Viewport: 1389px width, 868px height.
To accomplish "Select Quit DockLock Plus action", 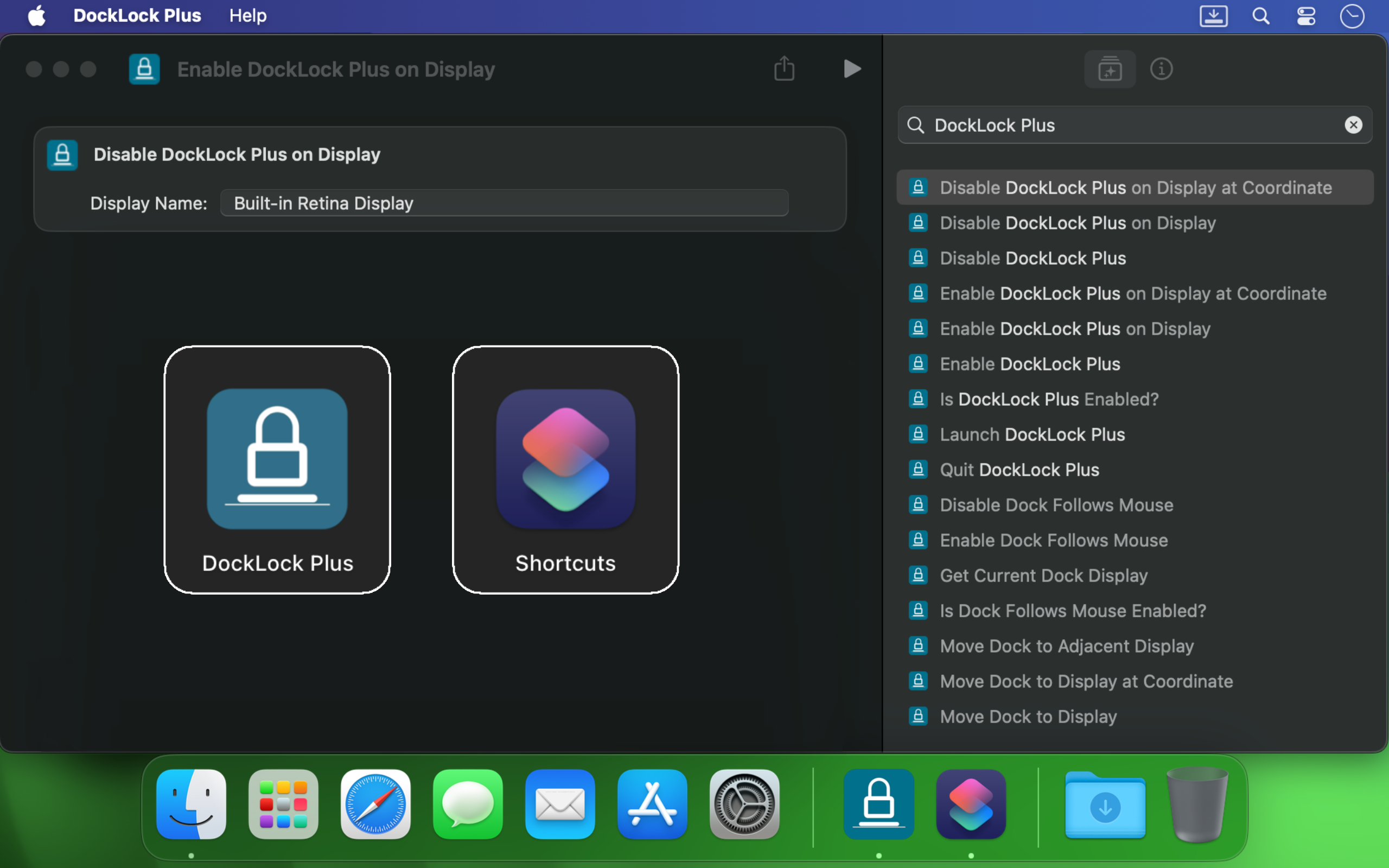I will [x=1135, y=470].
